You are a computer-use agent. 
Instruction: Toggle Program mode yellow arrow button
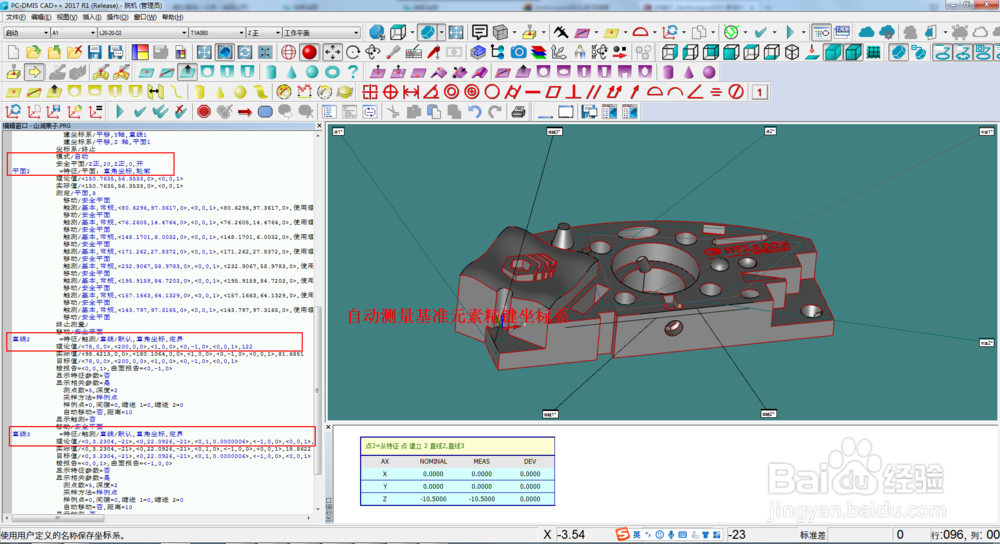pyautogui.click(x=34, y=72)
